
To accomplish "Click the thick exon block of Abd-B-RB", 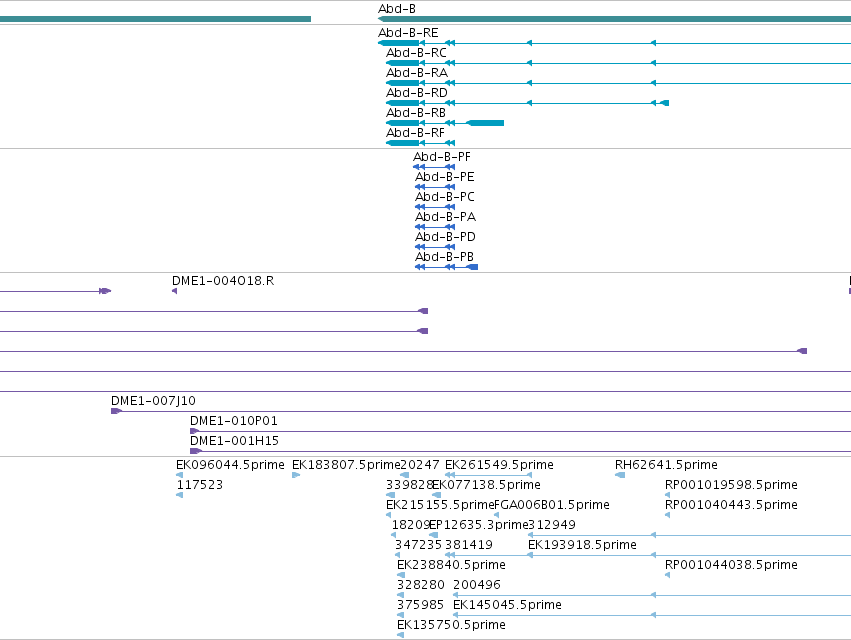I will pos(486,123).
